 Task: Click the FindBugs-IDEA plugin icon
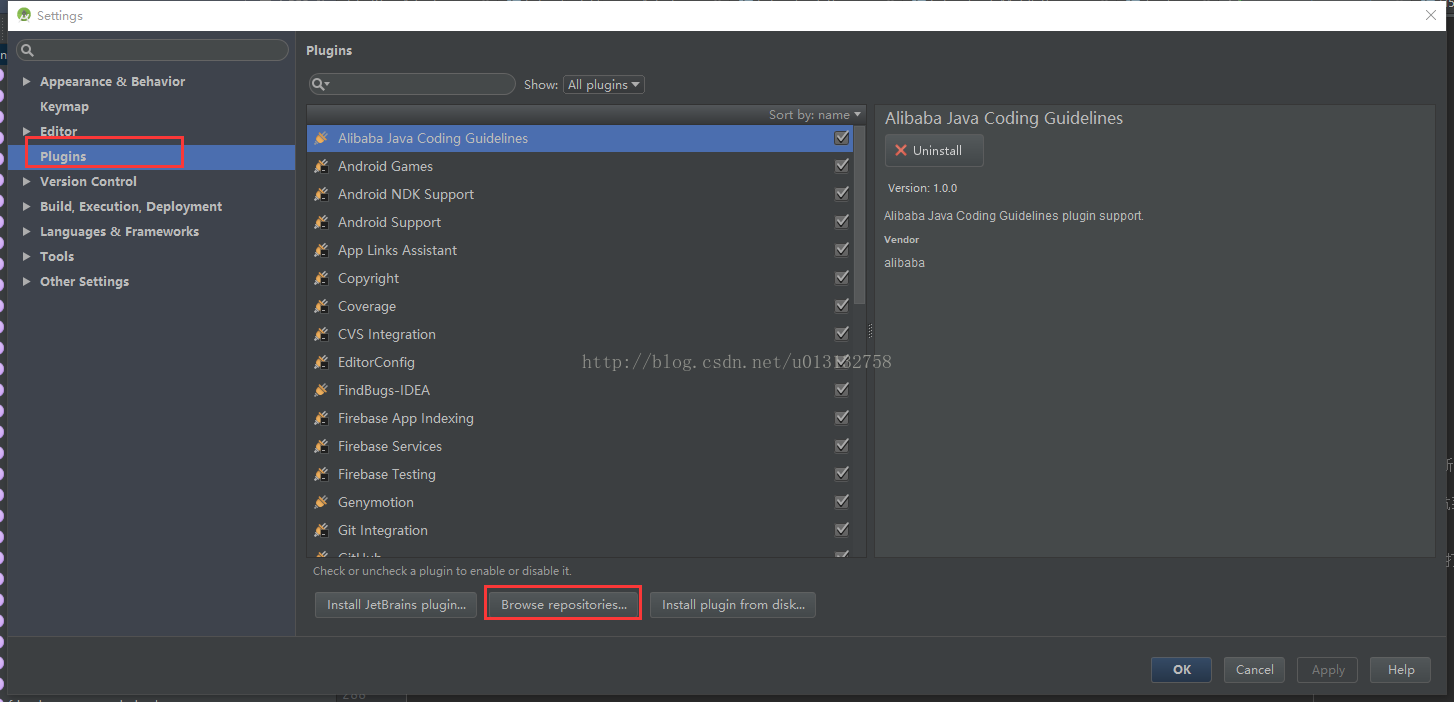pyautogui.click(x=321, y=390)
